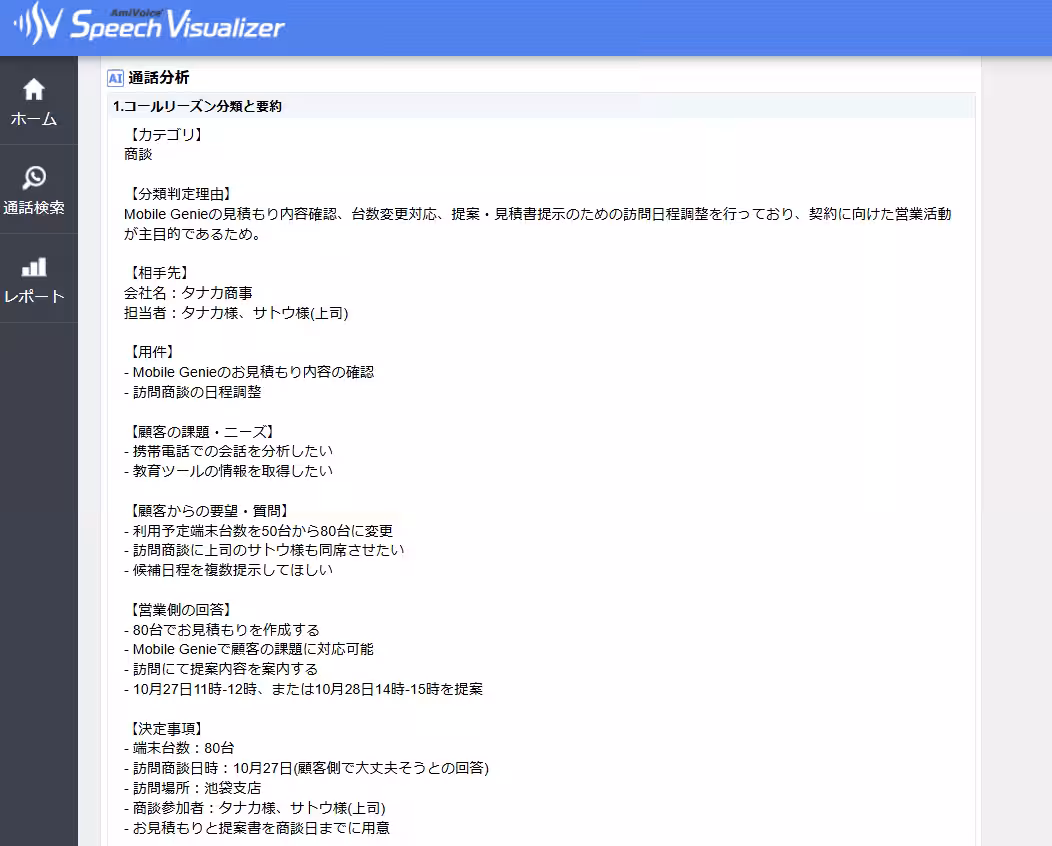Select the 通話検索 sidebar label
The height and width of the screenshot is (846, 1052).
[34, 208]
